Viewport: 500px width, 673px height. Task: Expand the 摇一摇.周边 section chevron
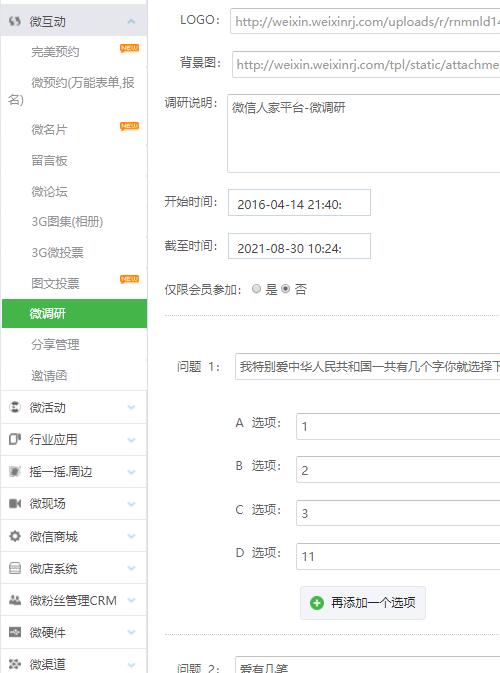(x=131, y=472)
